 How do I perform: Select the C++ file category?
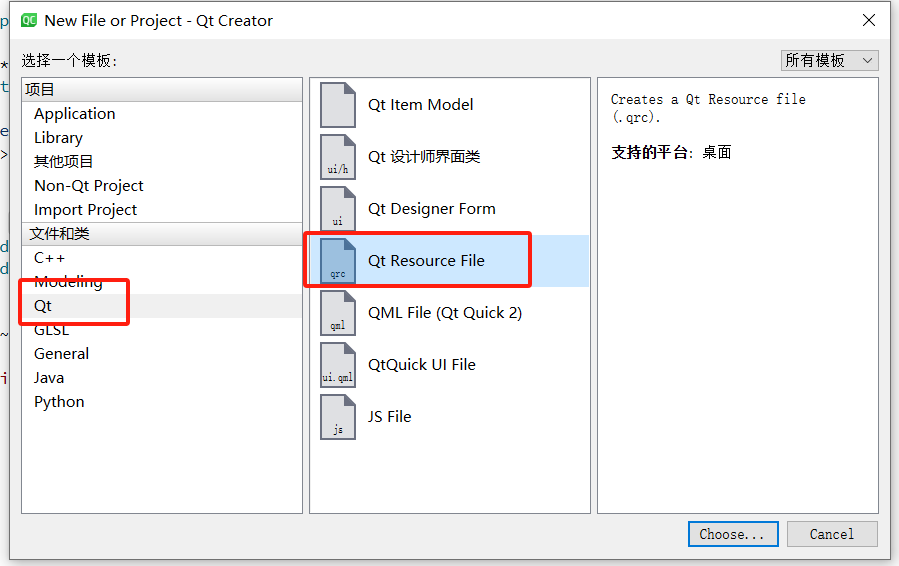coord(49,258)
